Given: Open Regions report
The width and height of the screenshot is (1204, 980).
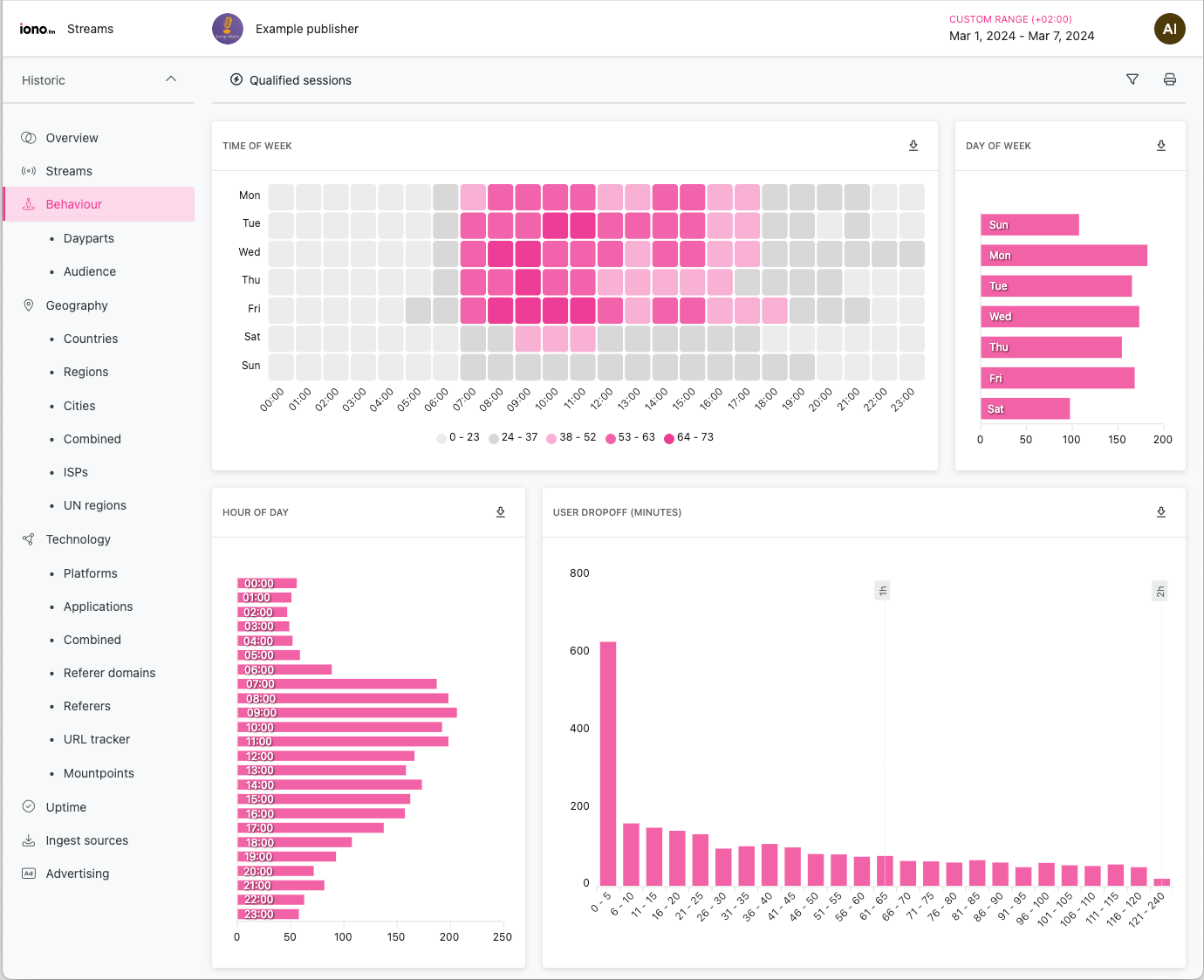Looking at the screenshot, I should tap(86, 372).
